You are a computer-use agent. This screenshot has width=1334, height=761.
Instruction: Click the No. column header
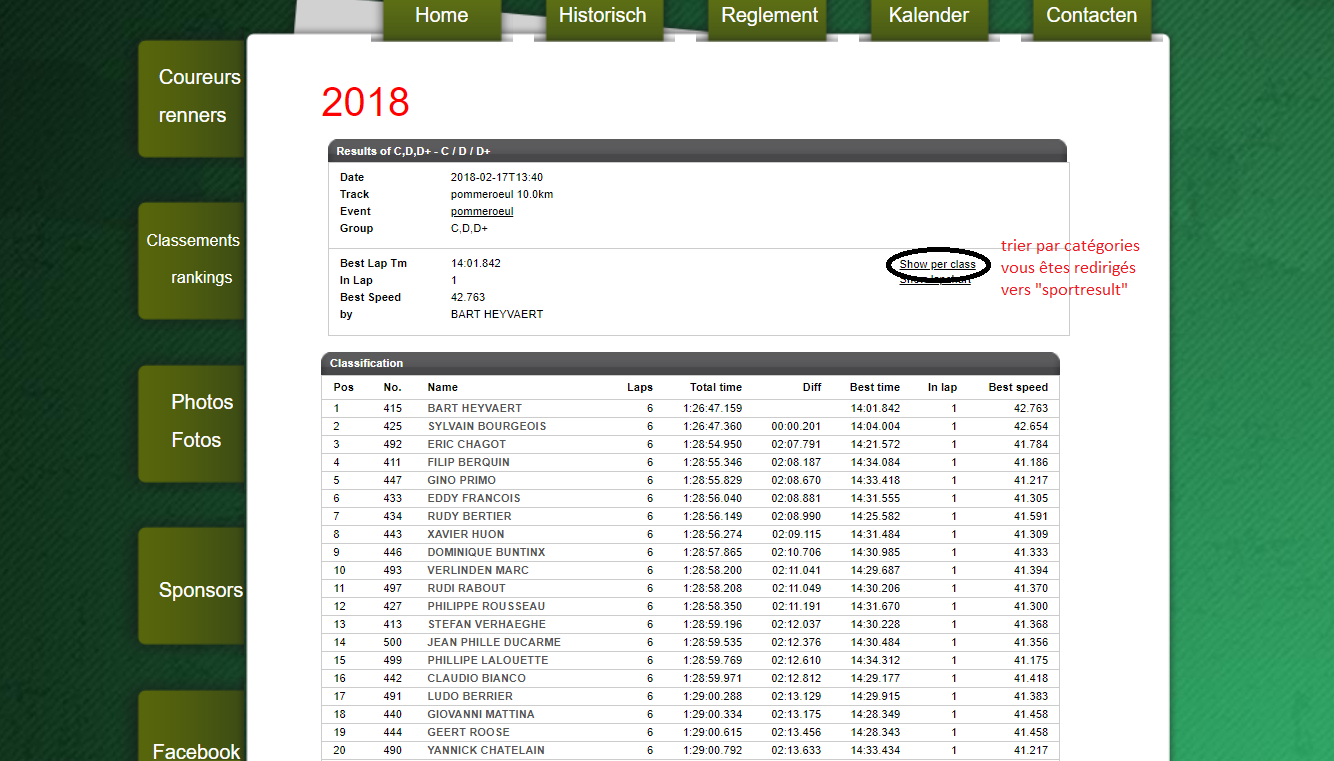tap(392, 388)
